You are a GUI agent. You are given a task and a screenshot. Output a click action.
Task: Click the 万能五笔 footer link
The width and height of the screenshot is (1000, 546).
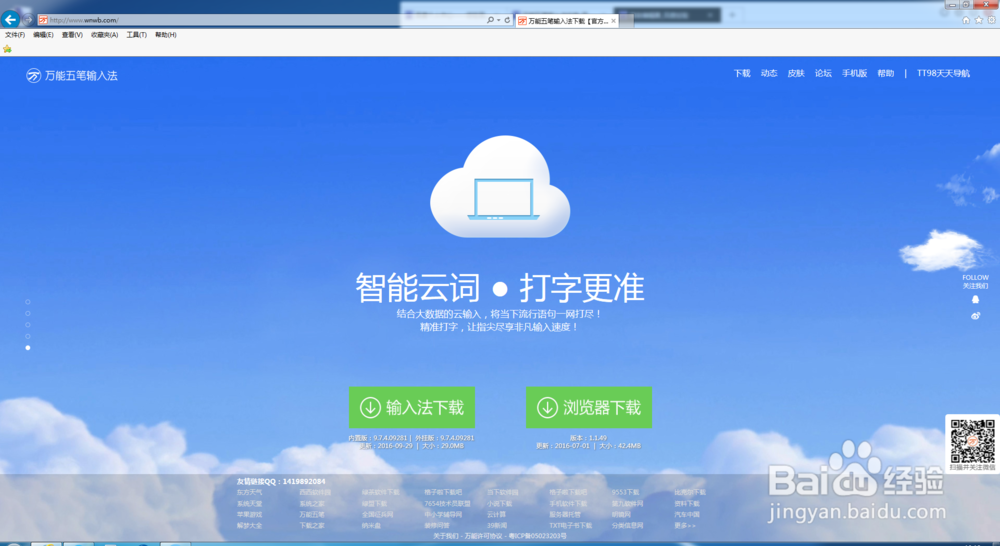[312, 515]
